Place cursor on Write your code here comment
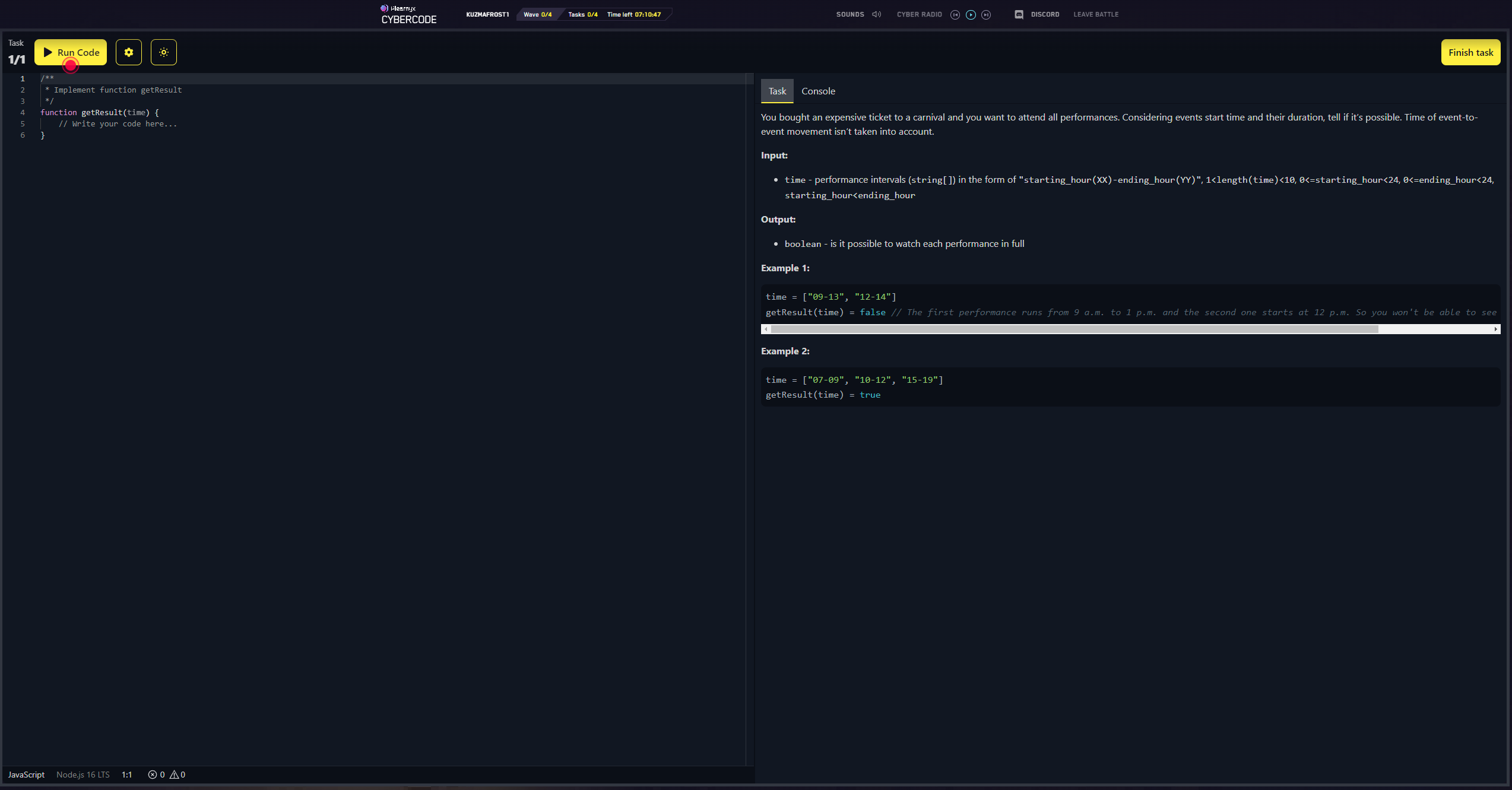 118,123
